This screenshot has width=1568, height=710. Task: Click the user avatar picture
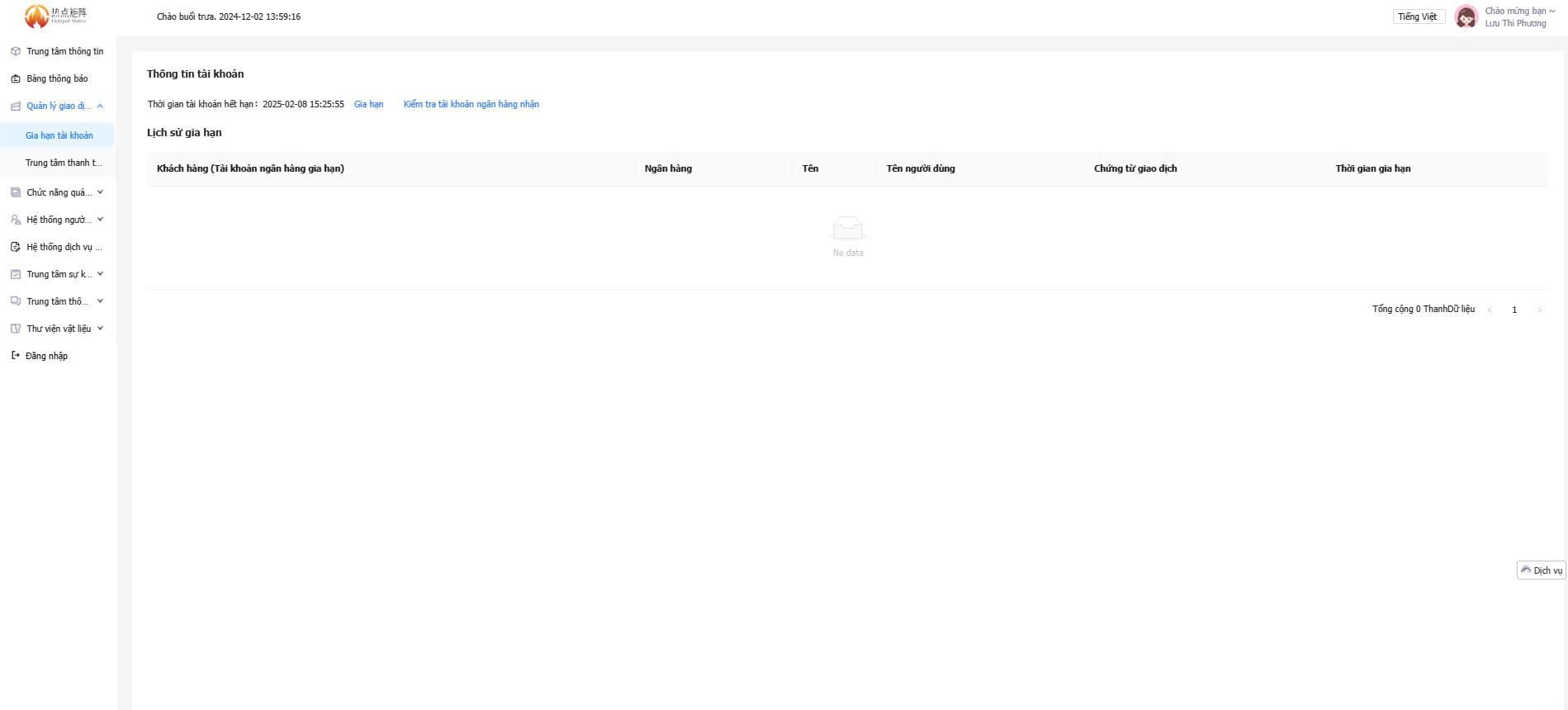tap(1466, 17)
